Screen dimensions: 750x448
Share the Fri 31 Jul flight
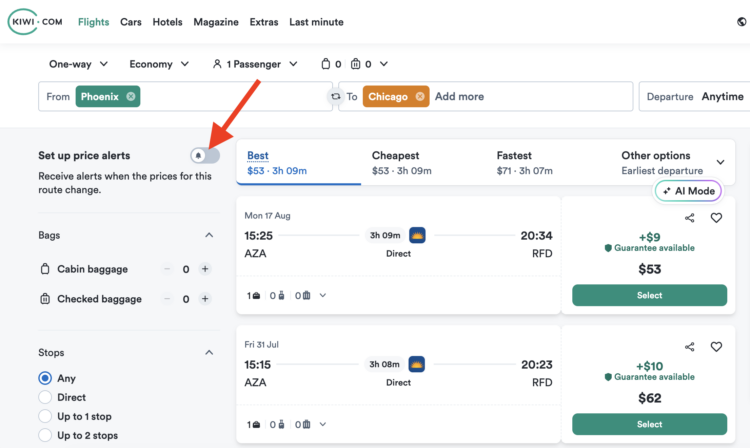point(689,347)
